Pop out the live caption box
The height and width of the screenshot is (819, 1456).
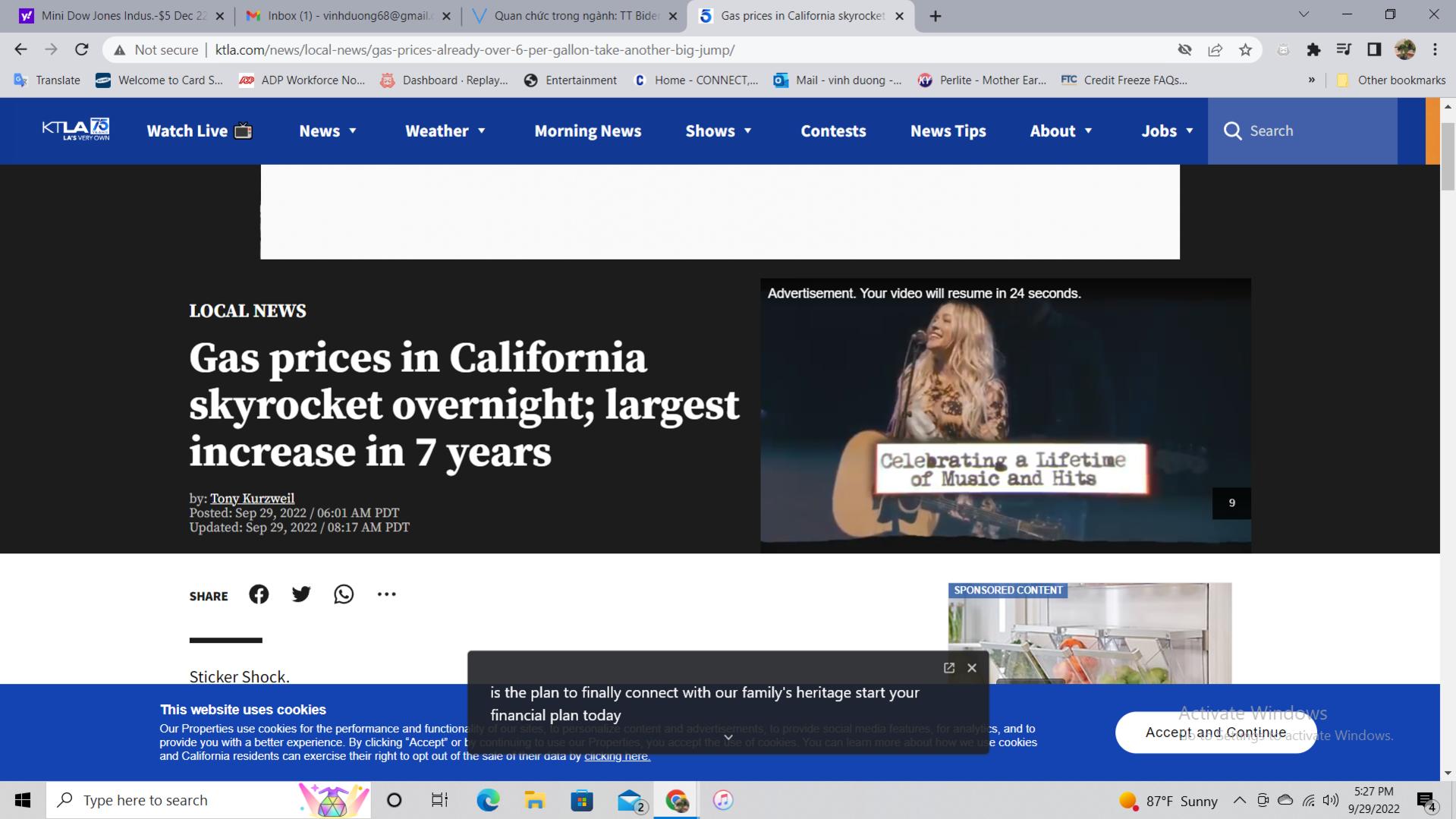[x=948, y=668]
